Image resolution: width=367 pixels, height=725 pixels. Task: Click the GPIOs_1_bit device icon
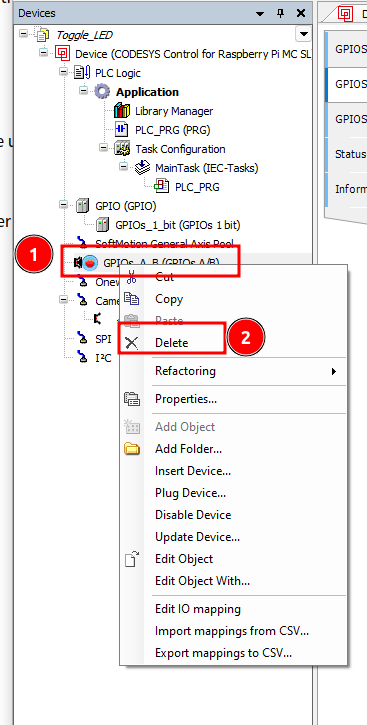tap(103, 225)
